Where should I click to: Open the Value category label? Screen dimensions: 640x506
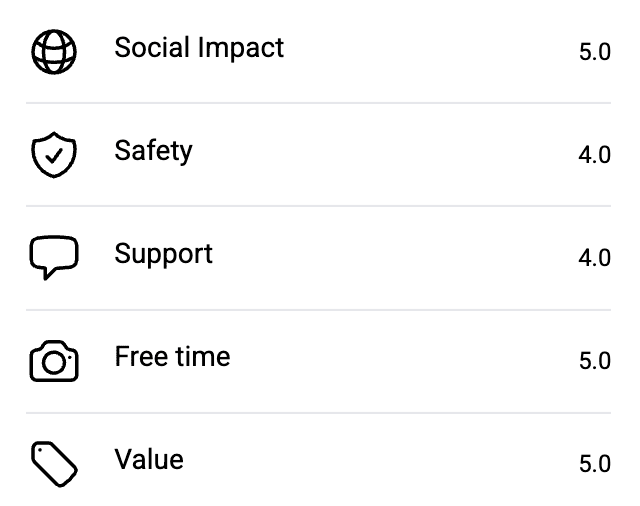point(149,460)
